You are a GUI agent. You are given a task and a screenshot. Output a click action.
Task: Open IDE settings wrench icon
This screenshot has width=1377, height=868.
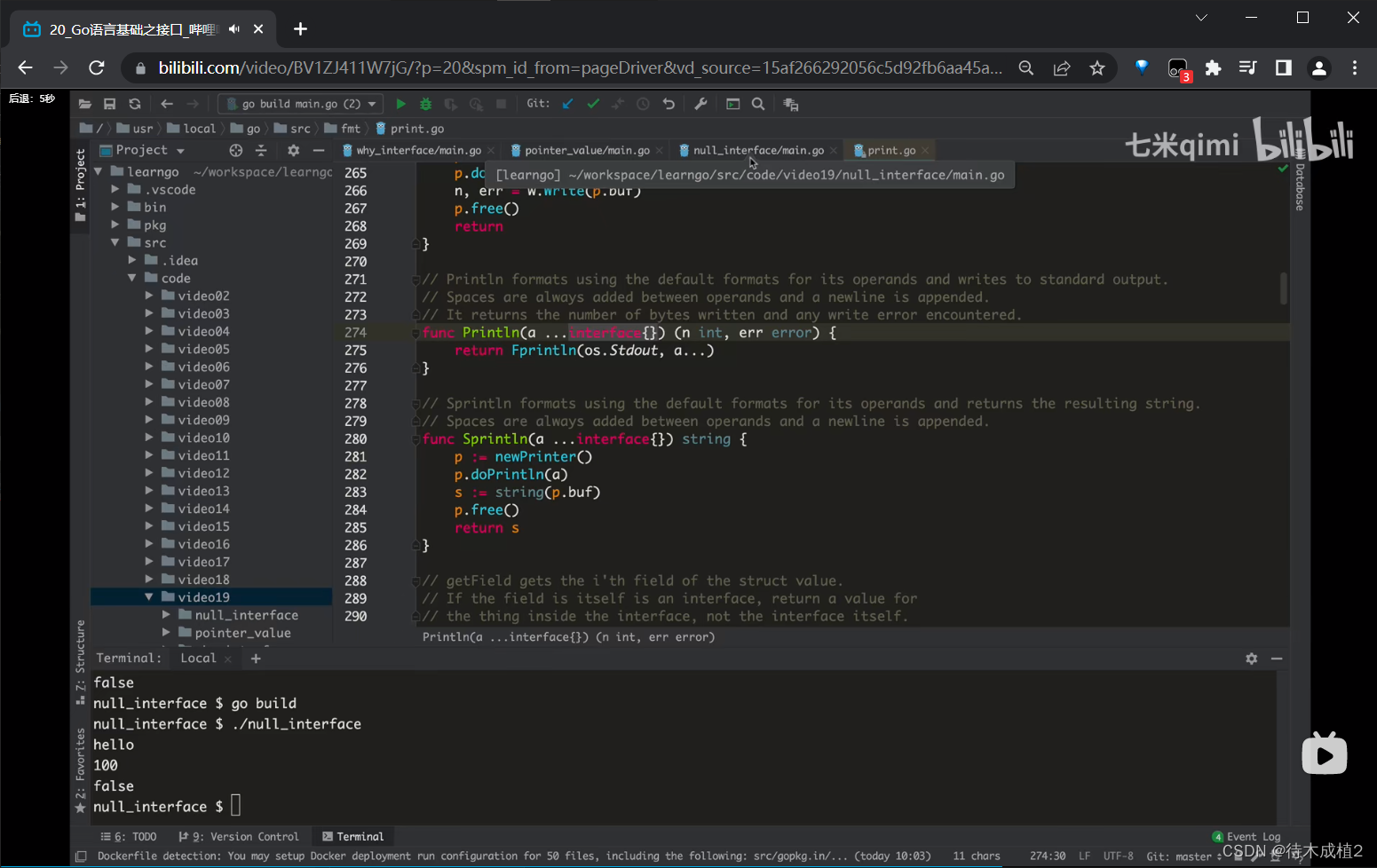click(700, 104)
